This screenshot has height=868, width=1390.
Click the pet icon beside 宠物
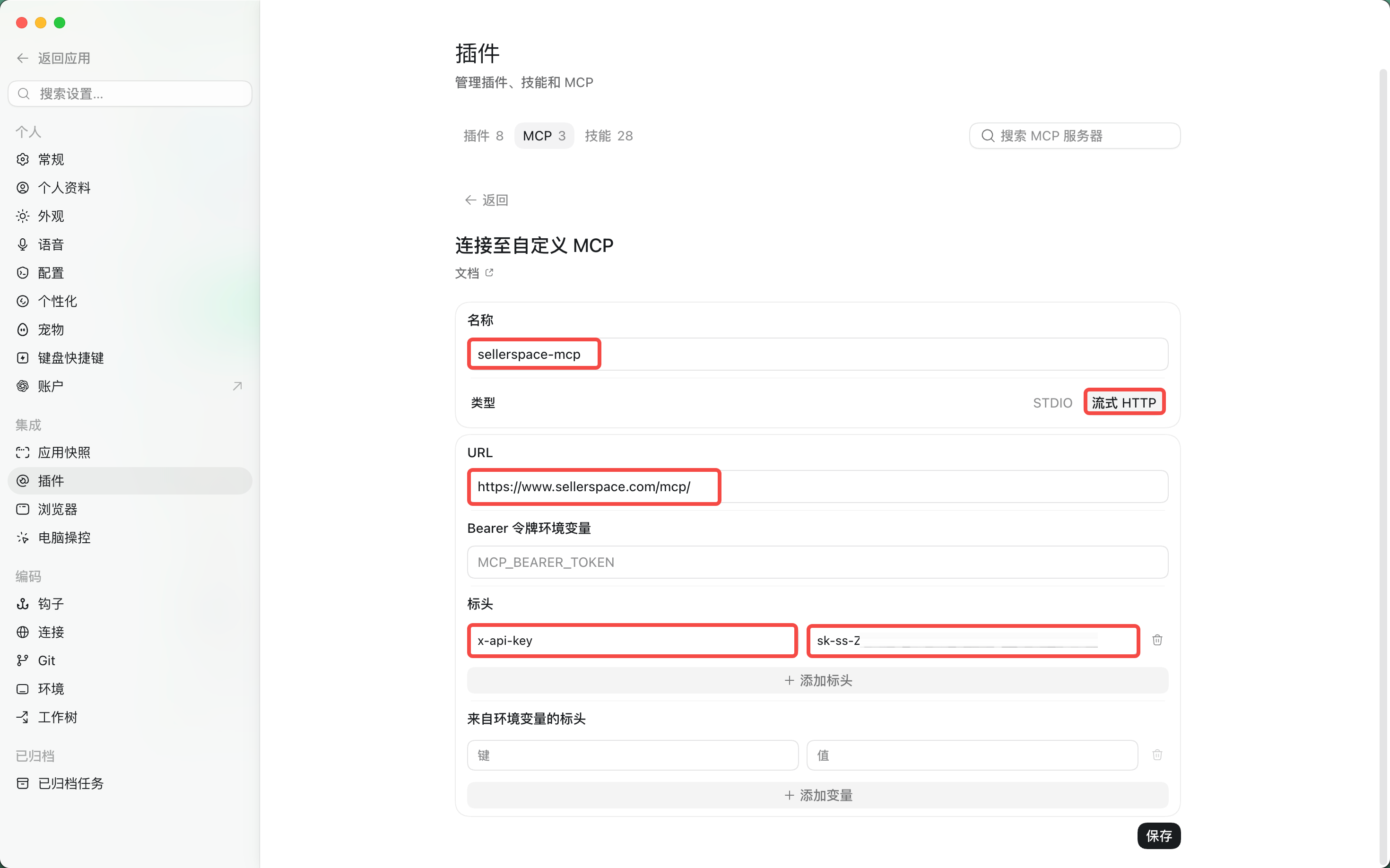(x=23, y=330)
